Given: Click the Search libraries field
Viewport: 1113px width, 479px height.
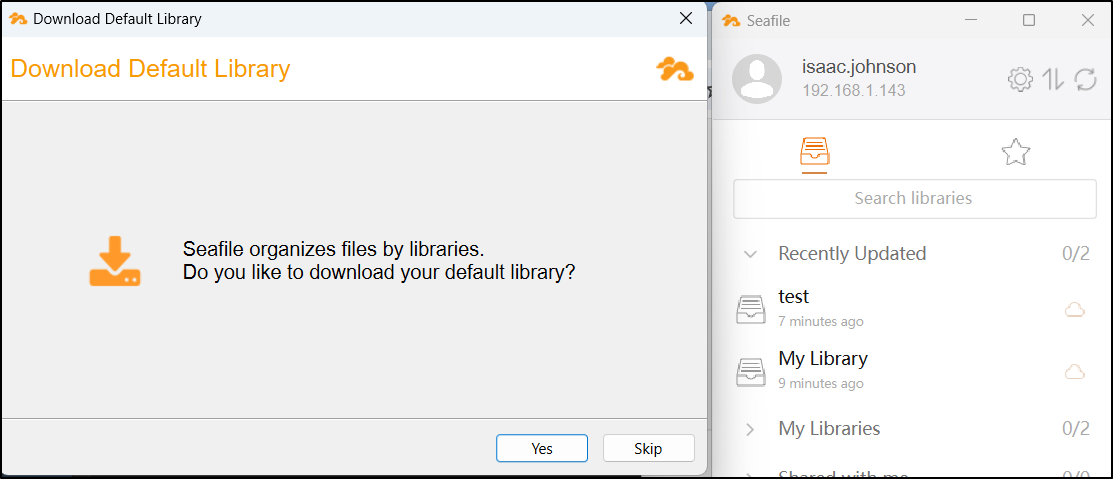Looking at the screenshot, I should pyautogui.click(x=914, y=198).
